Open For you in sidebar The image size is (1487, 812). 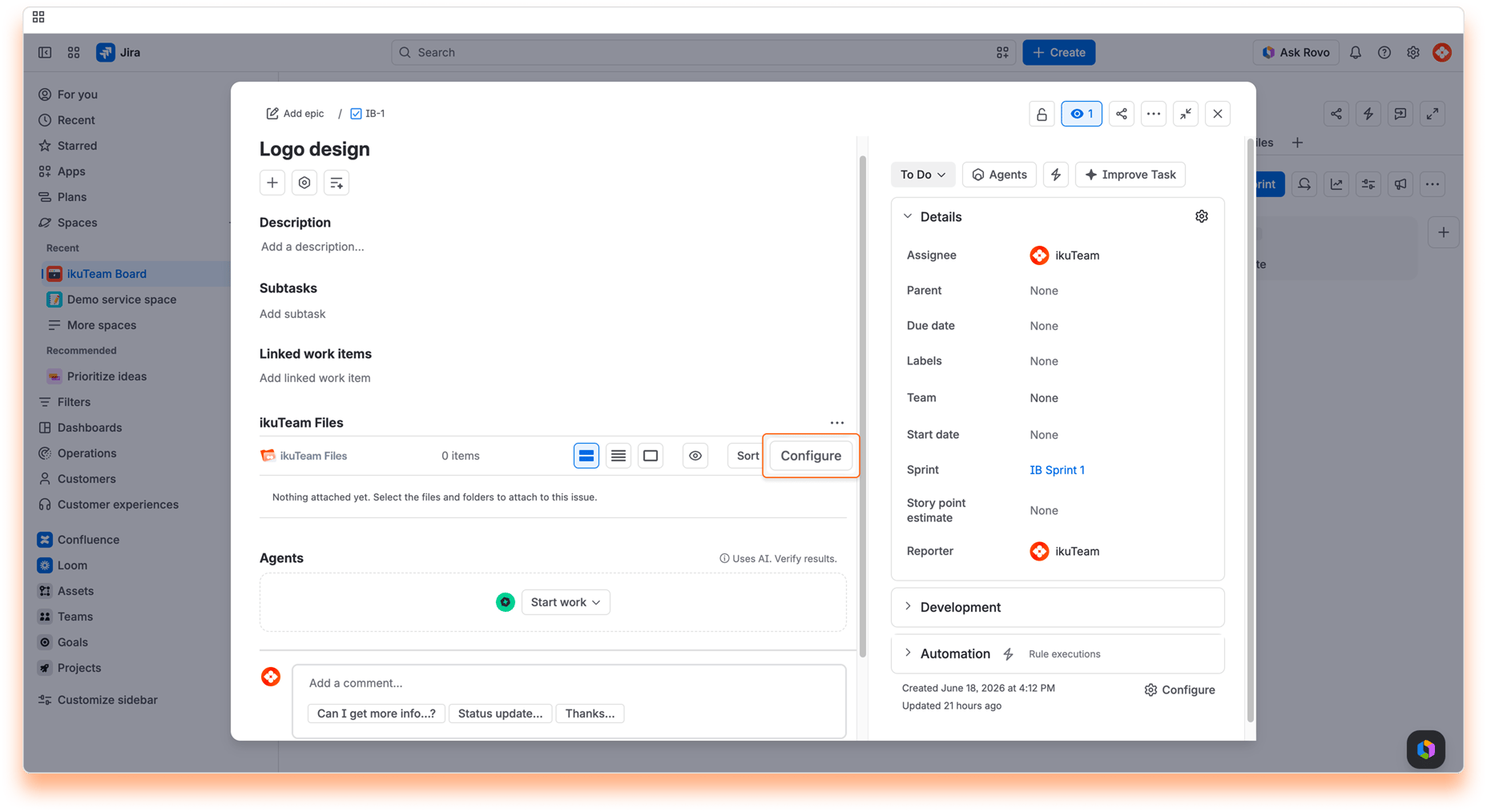click(x=77, y=94)
